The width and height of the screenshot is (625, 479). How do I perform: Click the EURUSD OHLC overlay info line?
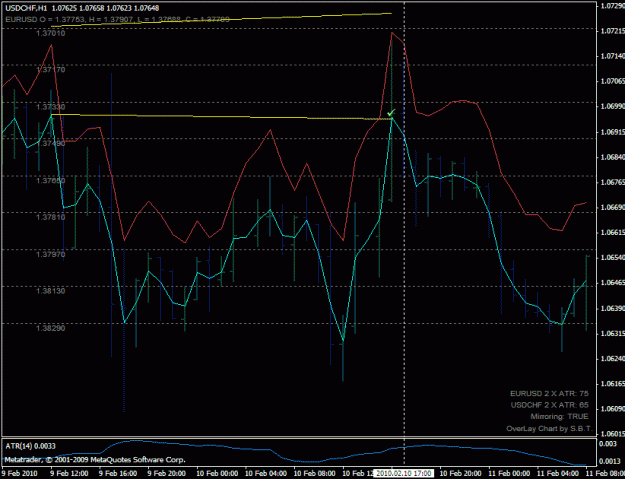pos(117,19)
